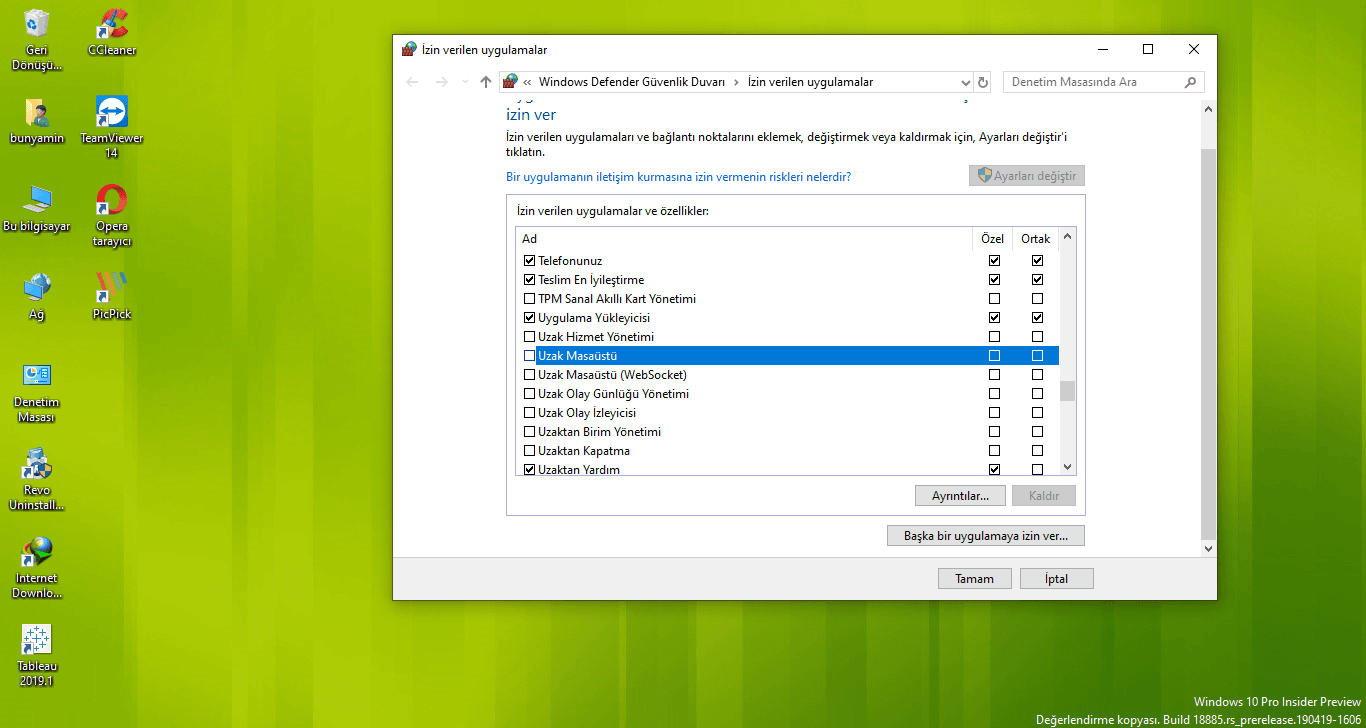Go up one level with the up arrow

(486, 82)
